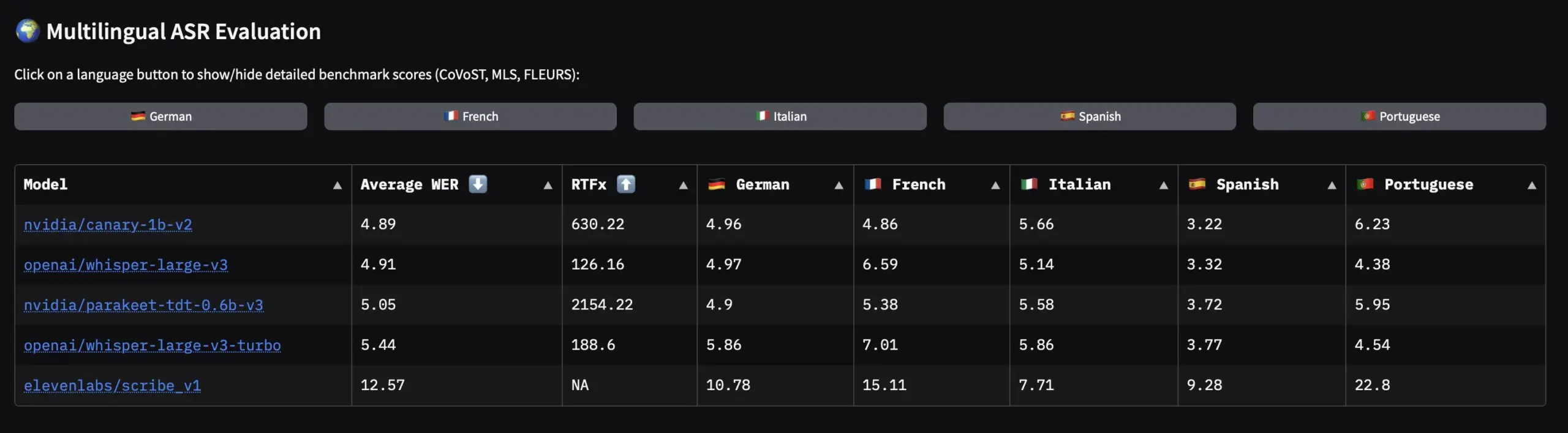Sort by RTFx column arrow
This screenshot has width=1568, height=433.
(x=684, y=186)
